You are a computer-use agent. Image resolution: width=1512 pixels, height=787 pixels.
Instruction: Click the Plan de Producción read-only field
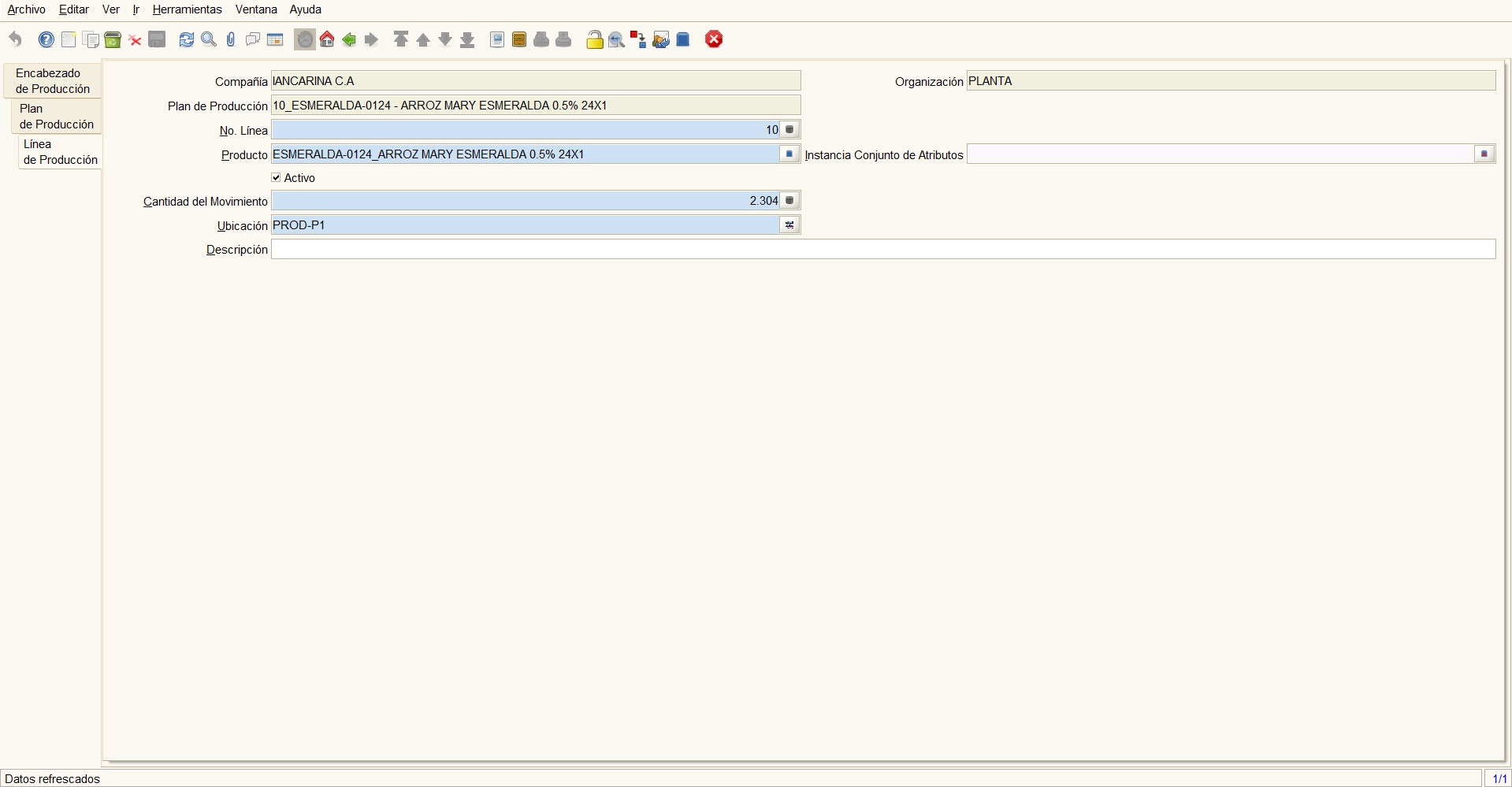[536, 106]
